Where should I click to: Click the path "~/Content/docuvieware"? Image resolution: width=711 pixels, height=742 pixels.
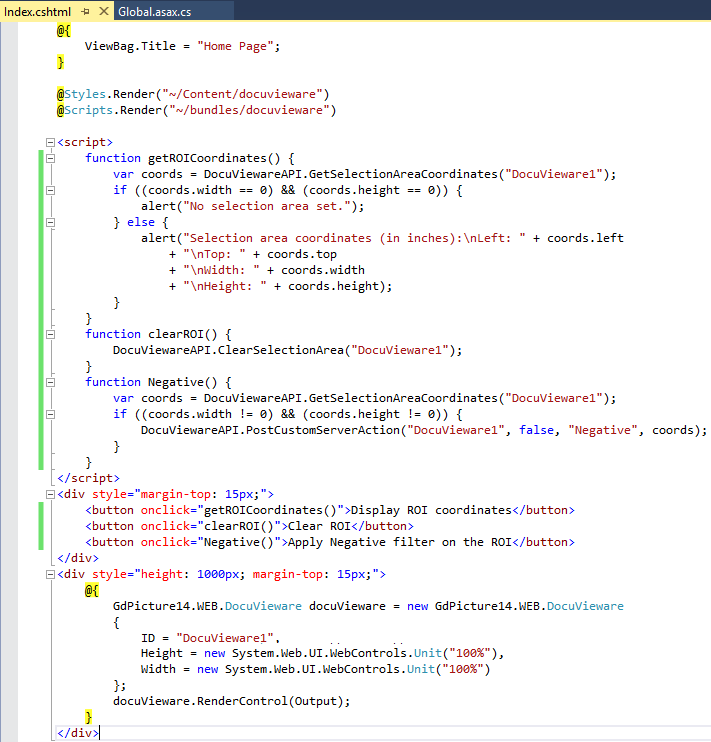[242, 94]
